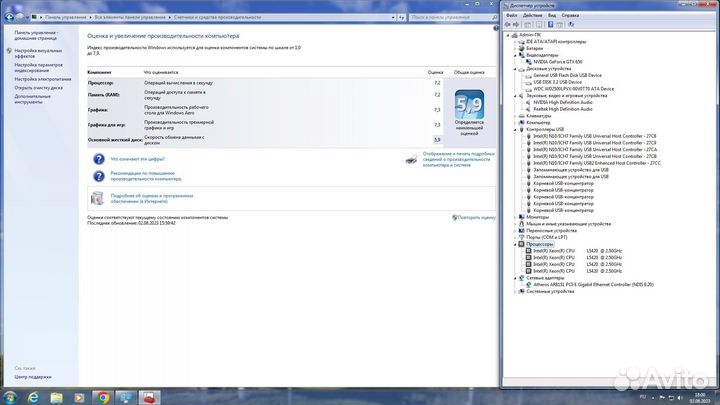Collapse Admin-ПК root node
The height and width of the screenshot is (405, 720).
pyautogui.click(x=508, y=35)
